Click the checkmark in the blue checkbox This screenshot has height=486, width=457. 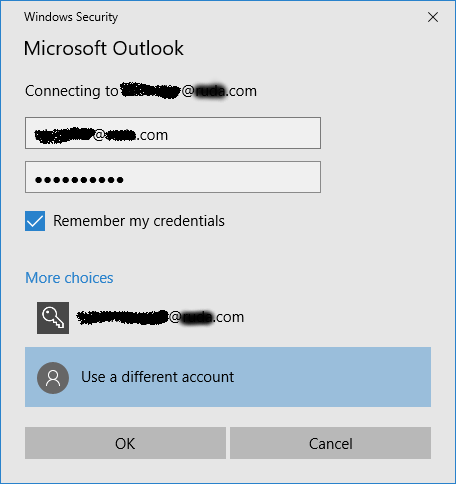coord(35,221)
